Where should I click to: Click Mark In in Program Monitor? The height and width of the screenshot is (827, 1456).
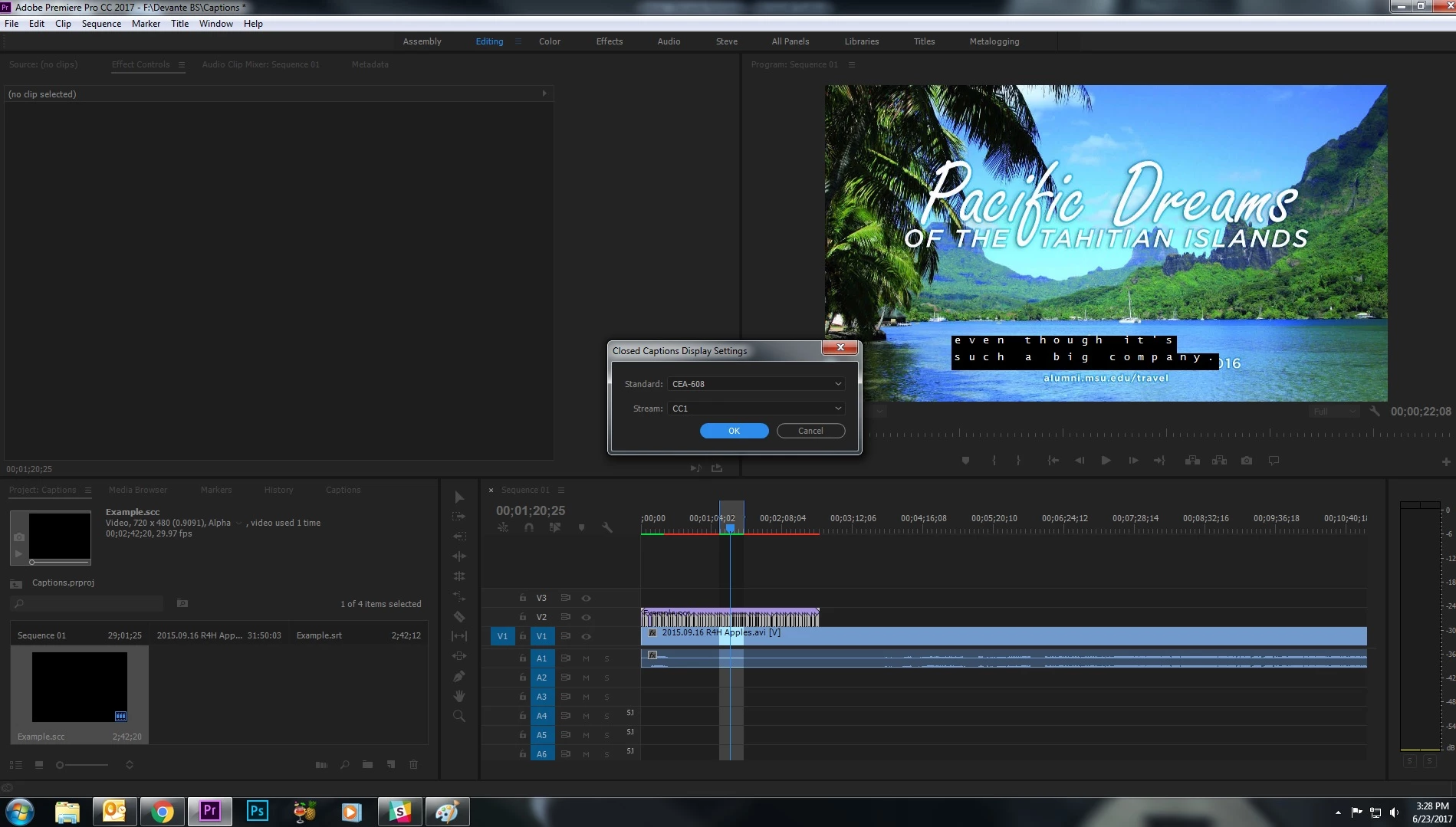994,461
